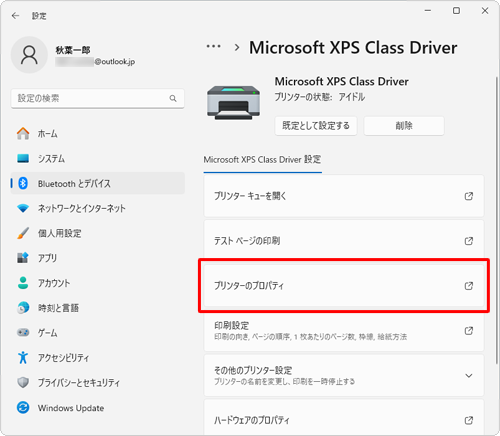Click the 時刻と言語 globe clock icon

(x=23, y=308)
